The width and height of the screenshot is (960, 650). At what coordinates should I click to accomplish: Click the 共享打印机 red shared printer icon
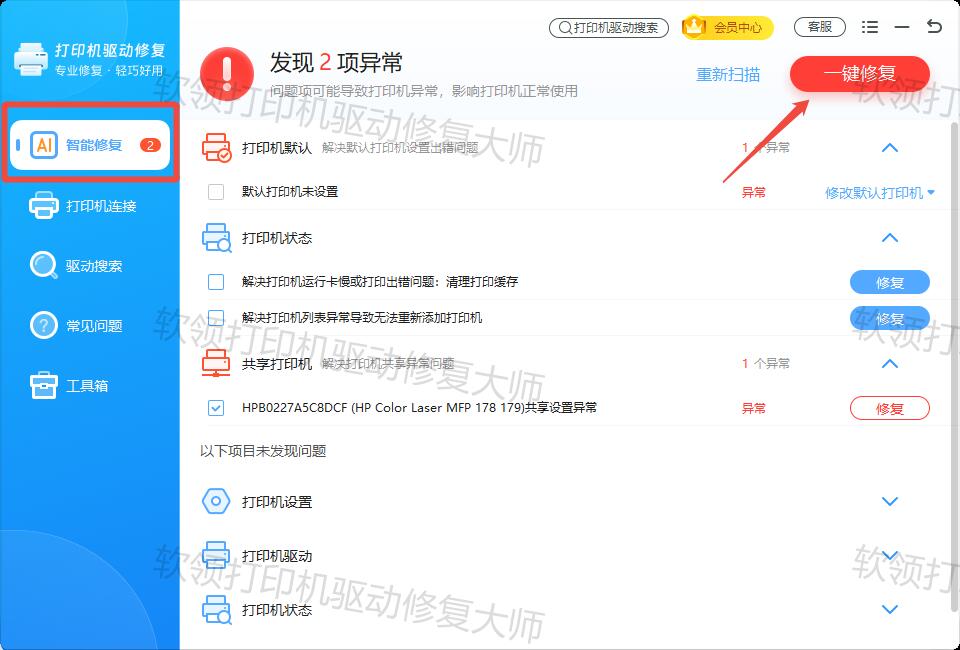coord(216,363)
